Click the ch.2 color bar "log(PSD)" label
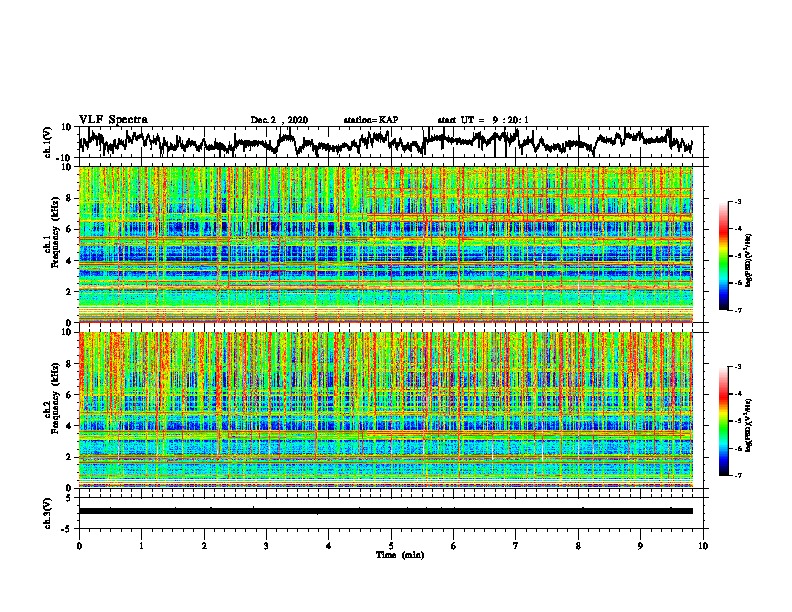 (749, 424)
